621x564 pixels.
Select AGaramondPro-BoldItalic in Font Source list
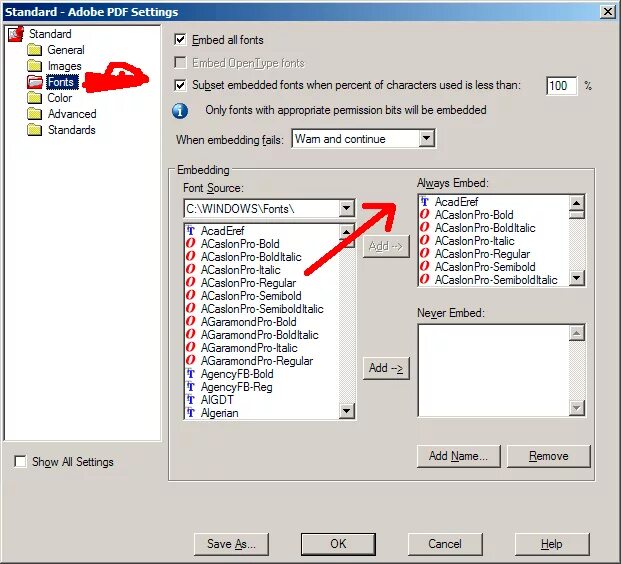click(x=259, y=335)
